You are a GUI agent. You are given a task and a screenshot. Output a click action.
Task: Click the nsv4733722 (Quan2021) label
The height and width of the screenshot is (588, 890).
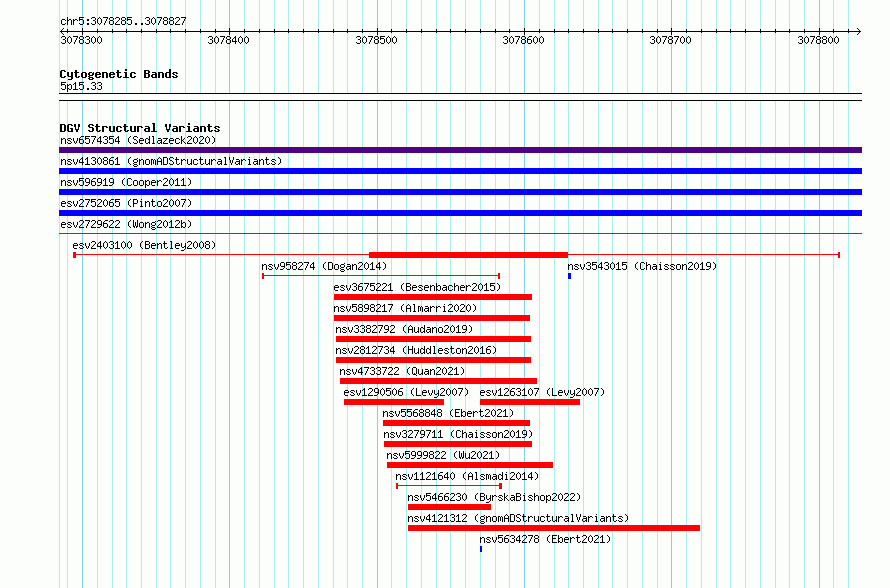tap(402, 371)
